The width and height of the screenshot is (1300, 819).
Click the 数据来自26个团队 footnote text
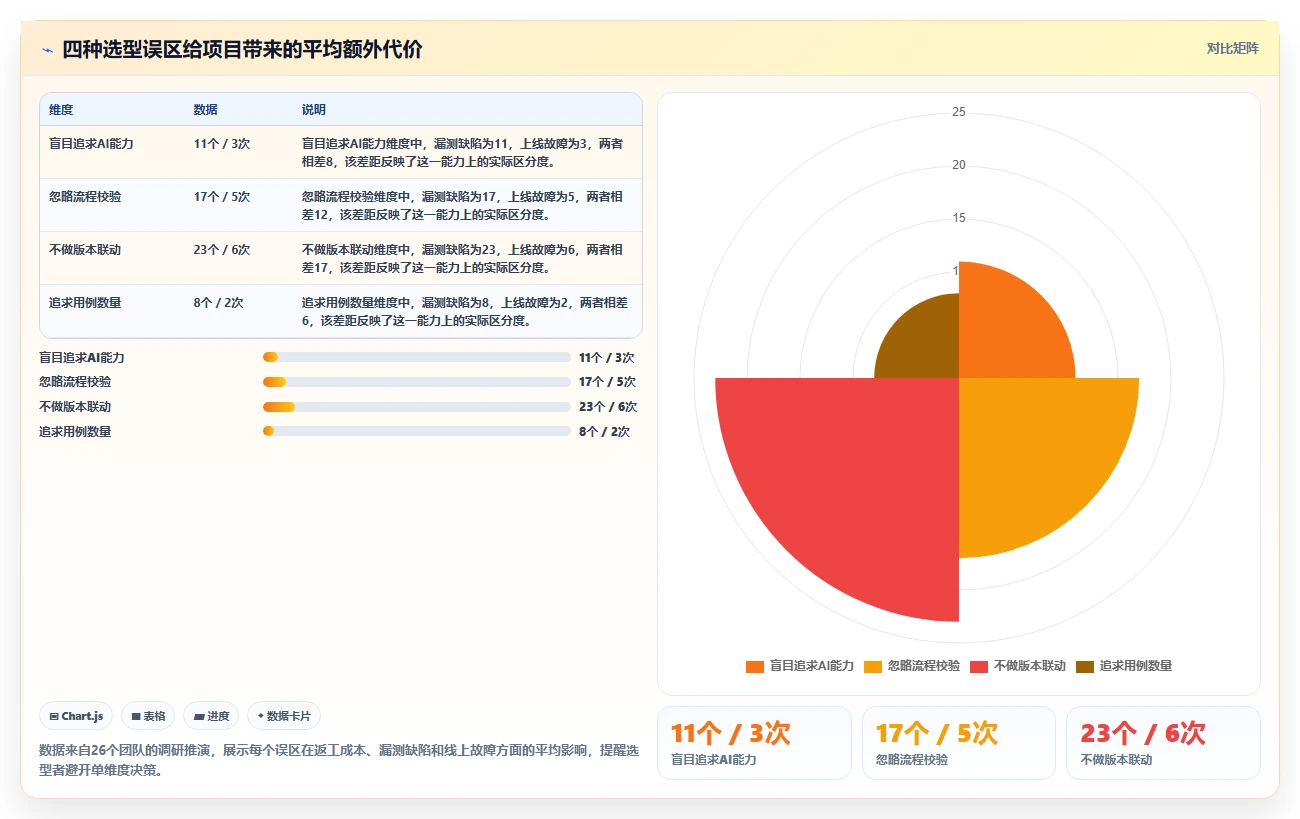pos(339,760)
